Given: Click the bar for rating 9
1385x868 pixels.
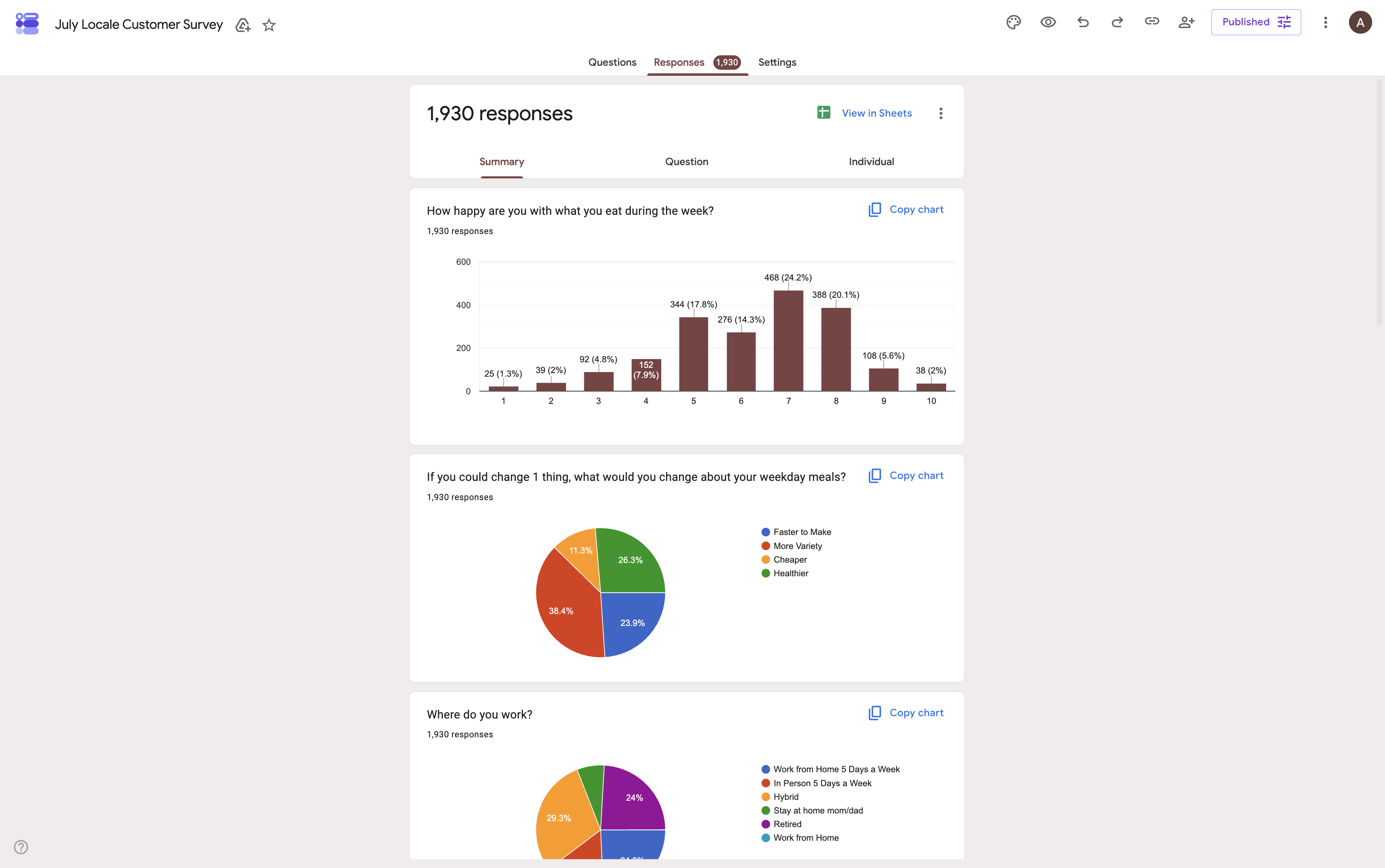Looking at the screenshot, I should coord(883,379).
